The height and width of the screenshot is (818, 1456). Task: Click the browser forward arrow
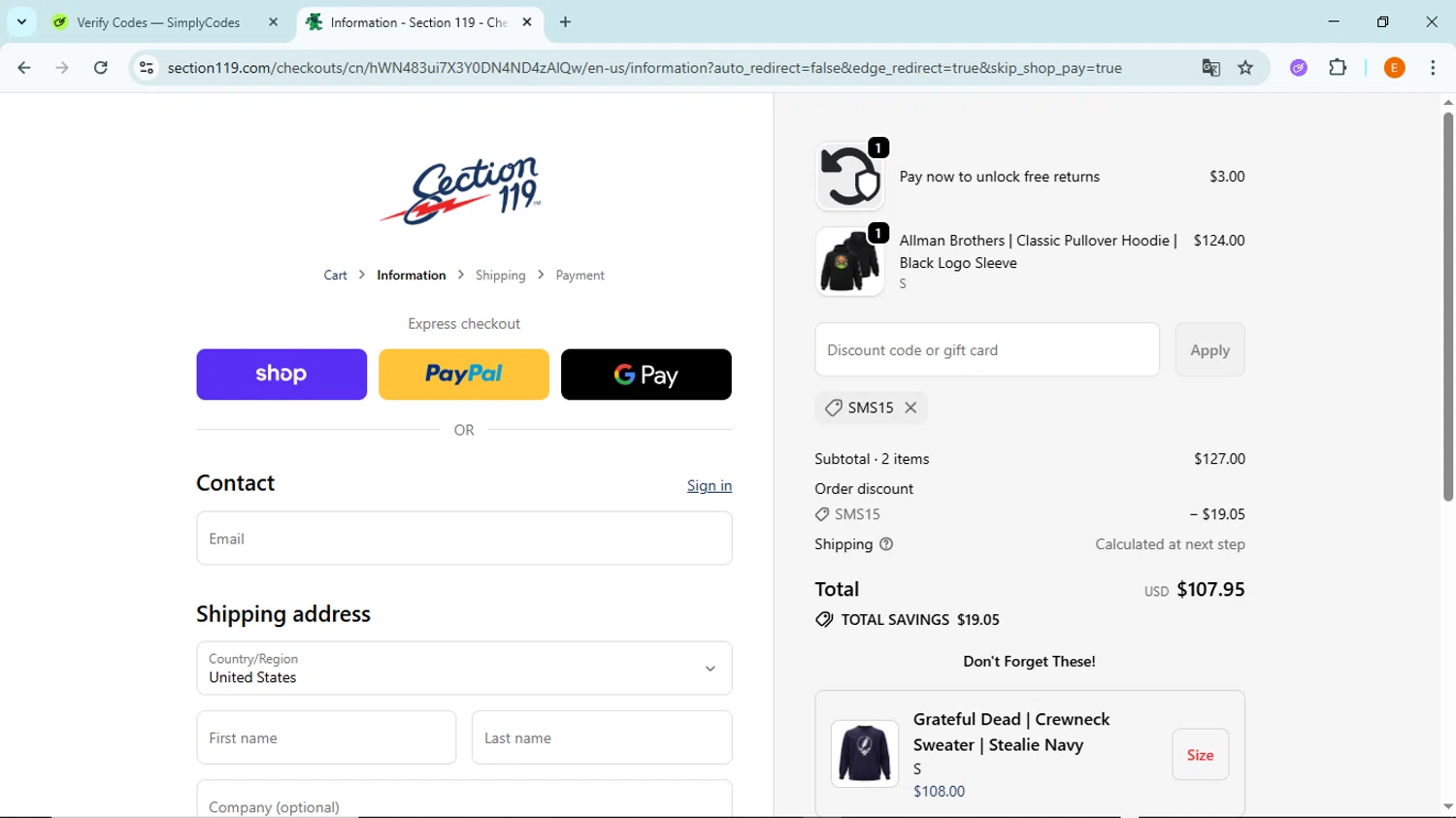pyautogui.click(x=62, y=68)
